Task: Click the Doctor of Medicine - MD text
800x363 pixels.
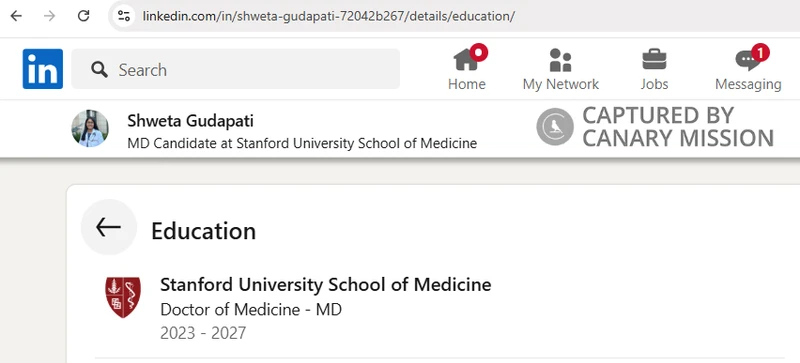Action: 251,309
